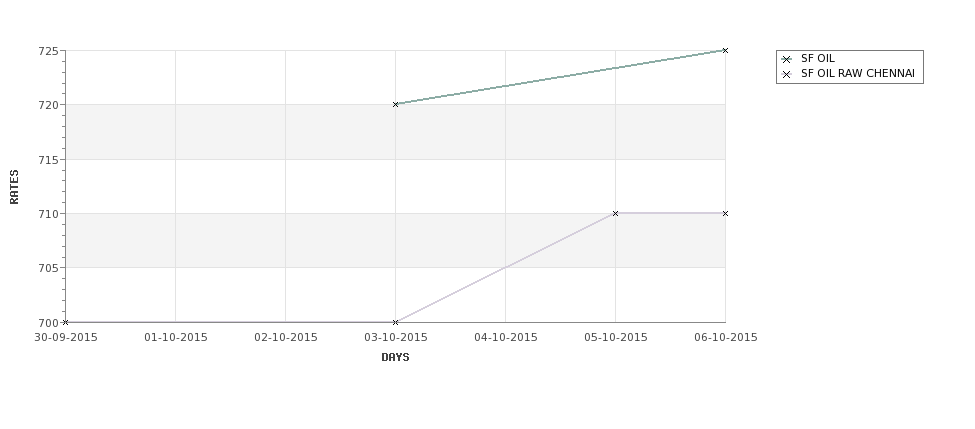
Task: Click the 01-10-2015 date label
Action: click(x=176, y=337)
